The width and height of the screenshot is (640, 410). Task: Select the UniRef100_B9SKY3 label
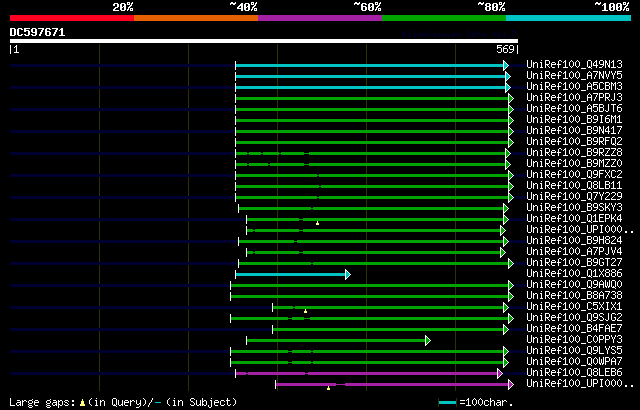(x=574, y=208)
